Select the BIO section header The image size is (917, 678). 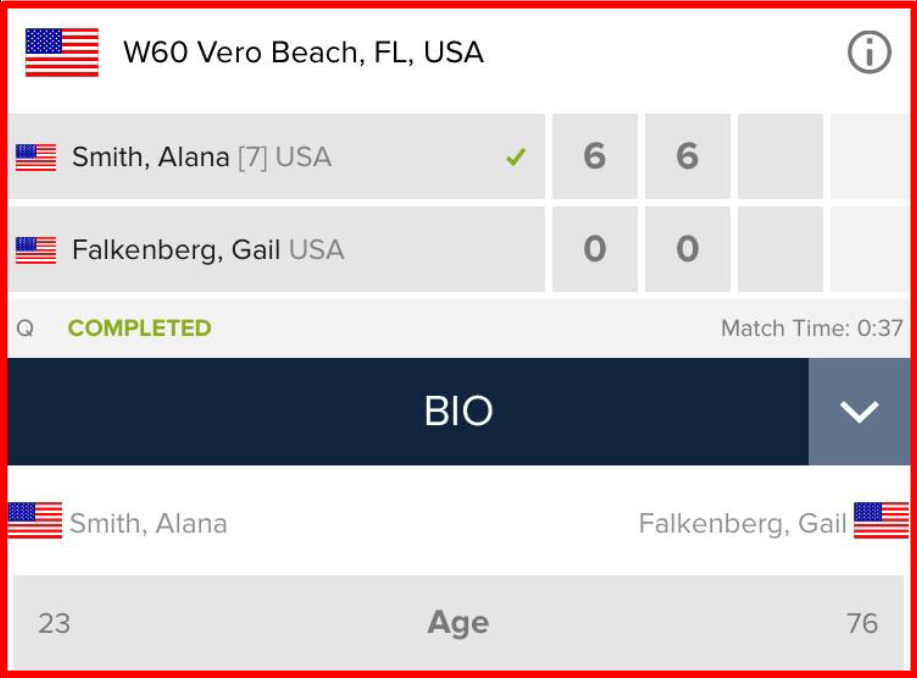click(458, 412)
